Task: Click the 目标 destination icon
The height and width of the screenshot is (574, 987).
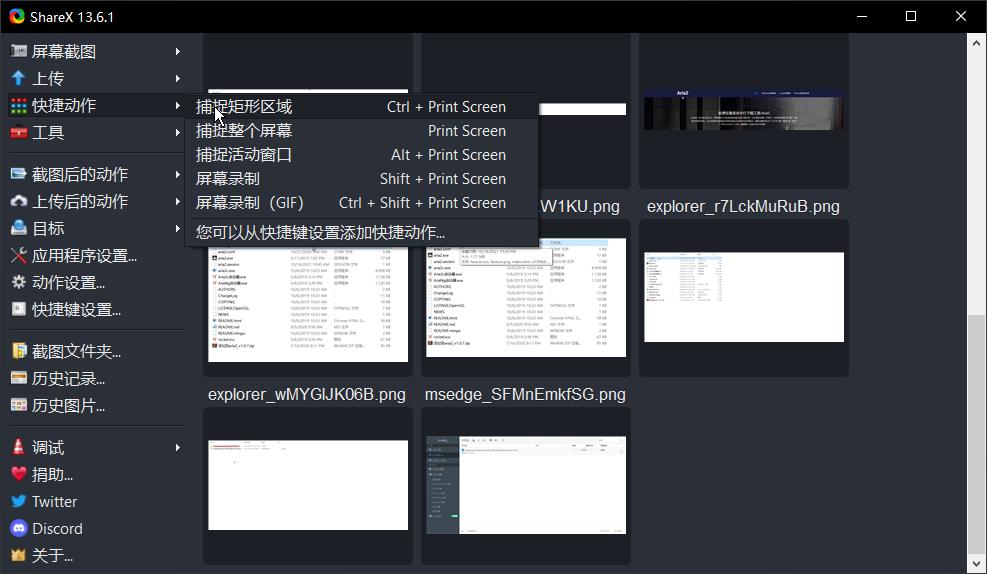Action: click(x=19, y=228)
